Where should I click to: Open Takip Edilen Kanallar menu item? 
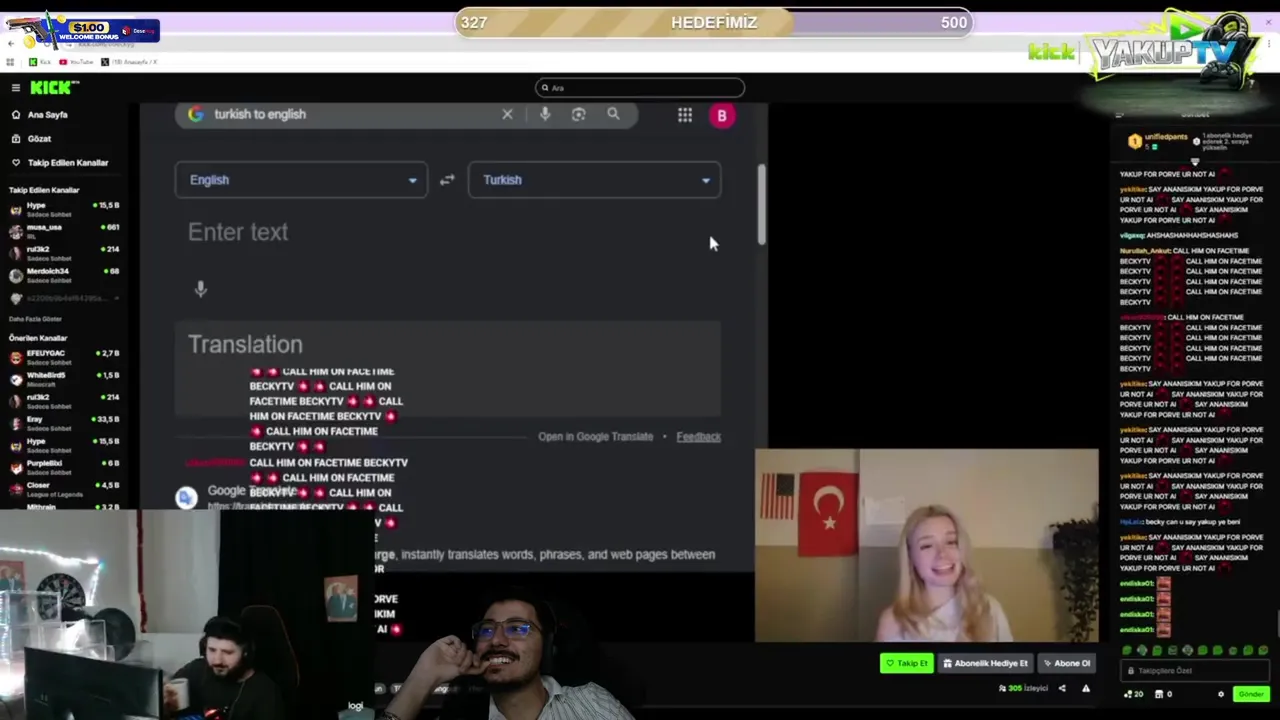click(x=60, y=163)
